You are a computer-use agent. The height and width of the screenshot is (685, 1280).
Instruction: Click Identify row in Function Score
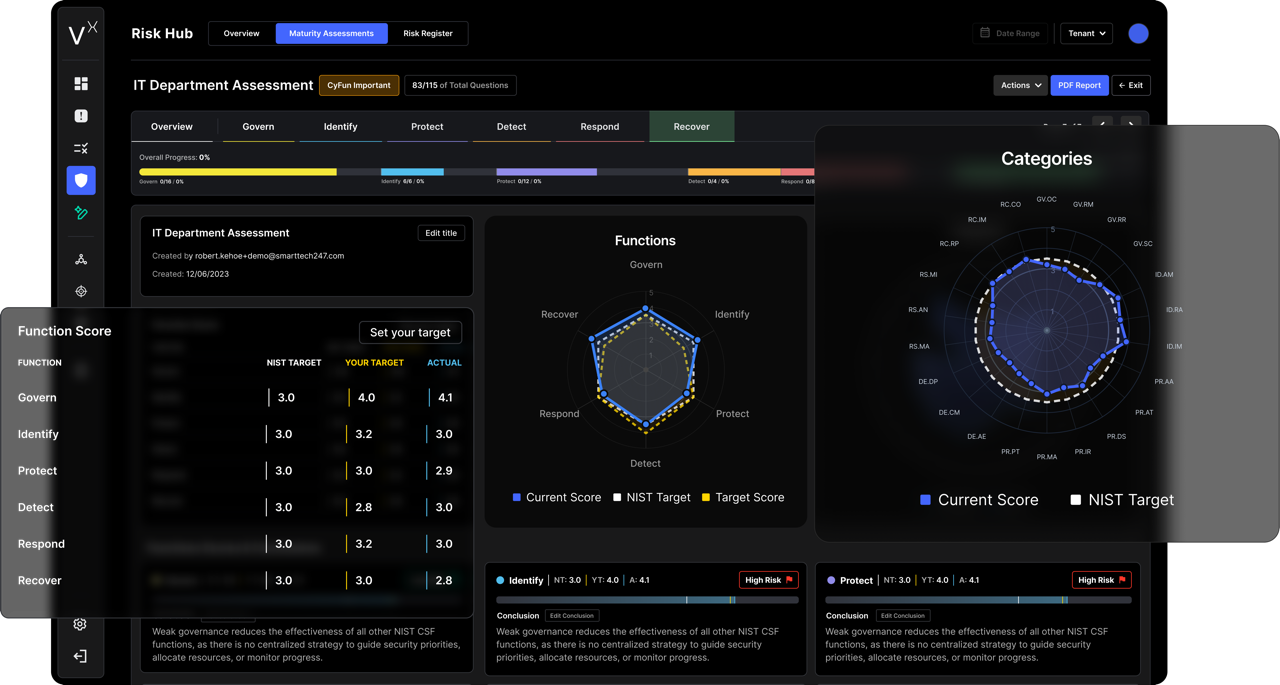(x=239, y=434)
